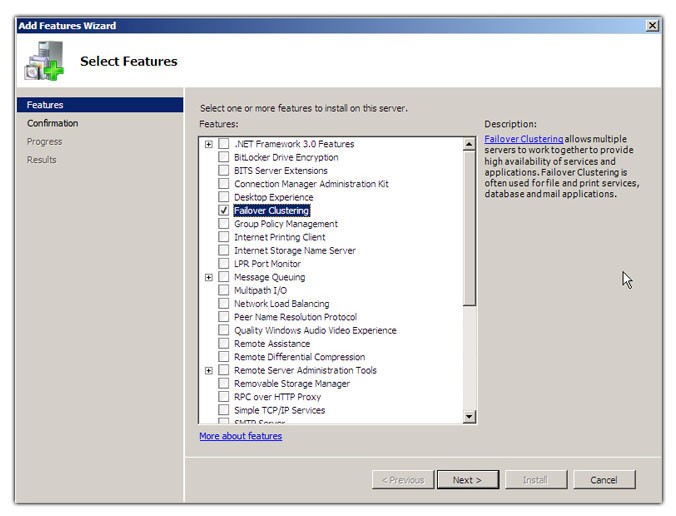Close the Add Features Wizard window
Image resolution: width=676 pixels, height=516 pixels.
point(653,25)
